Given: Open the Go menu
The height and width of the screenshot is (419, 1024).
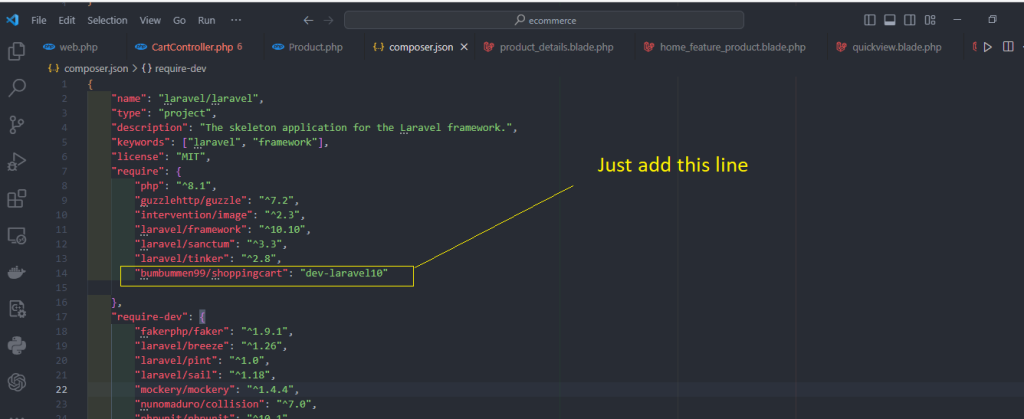Looking at the screenshot, I should [180, 20].
